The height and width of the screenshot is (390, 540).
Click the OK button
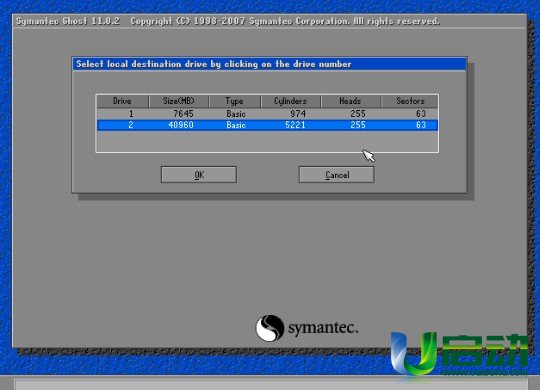(x=199, y=175)
